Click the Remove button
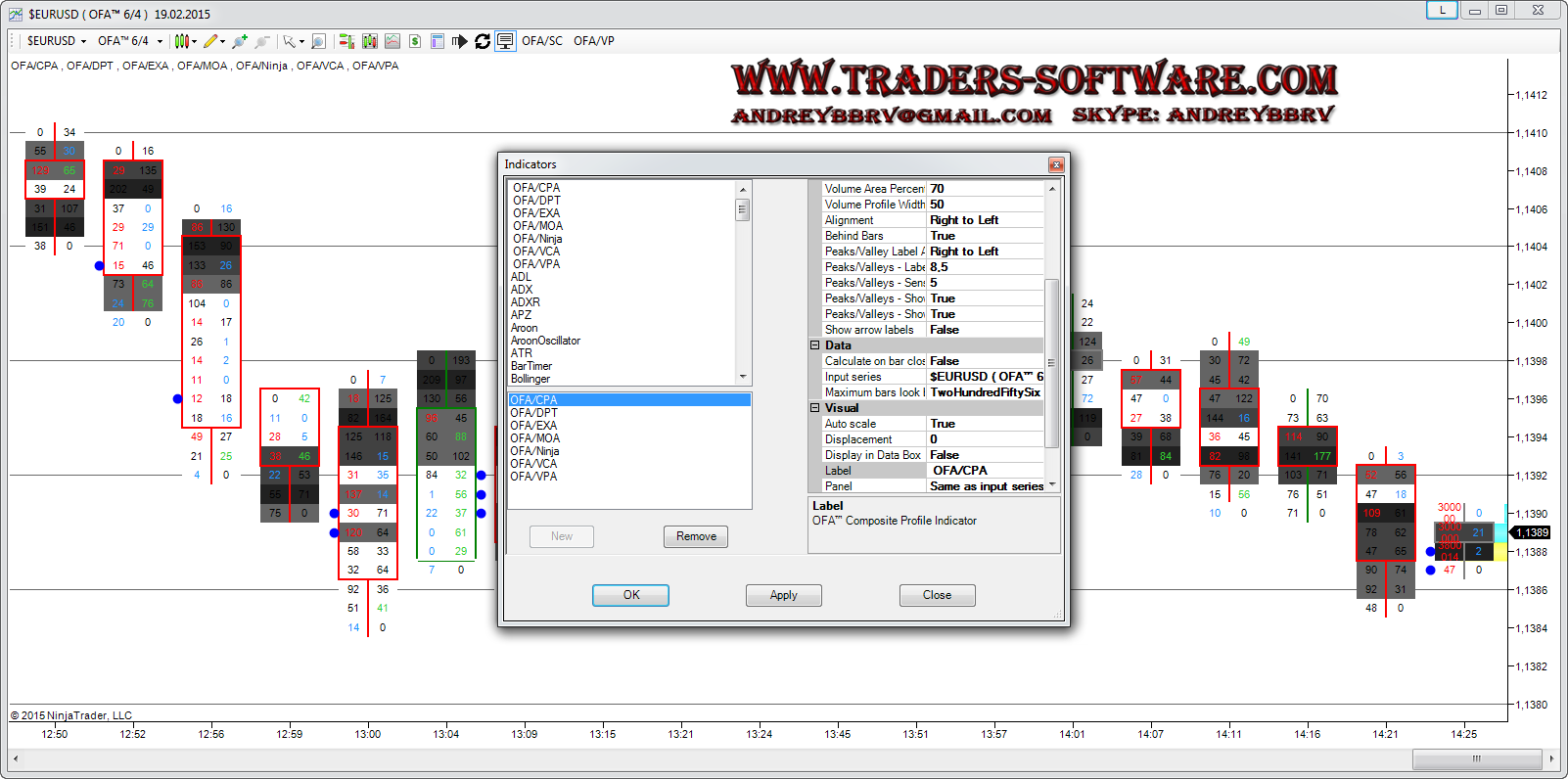Viewport: 1568px width, 779px height. (696, 536)
